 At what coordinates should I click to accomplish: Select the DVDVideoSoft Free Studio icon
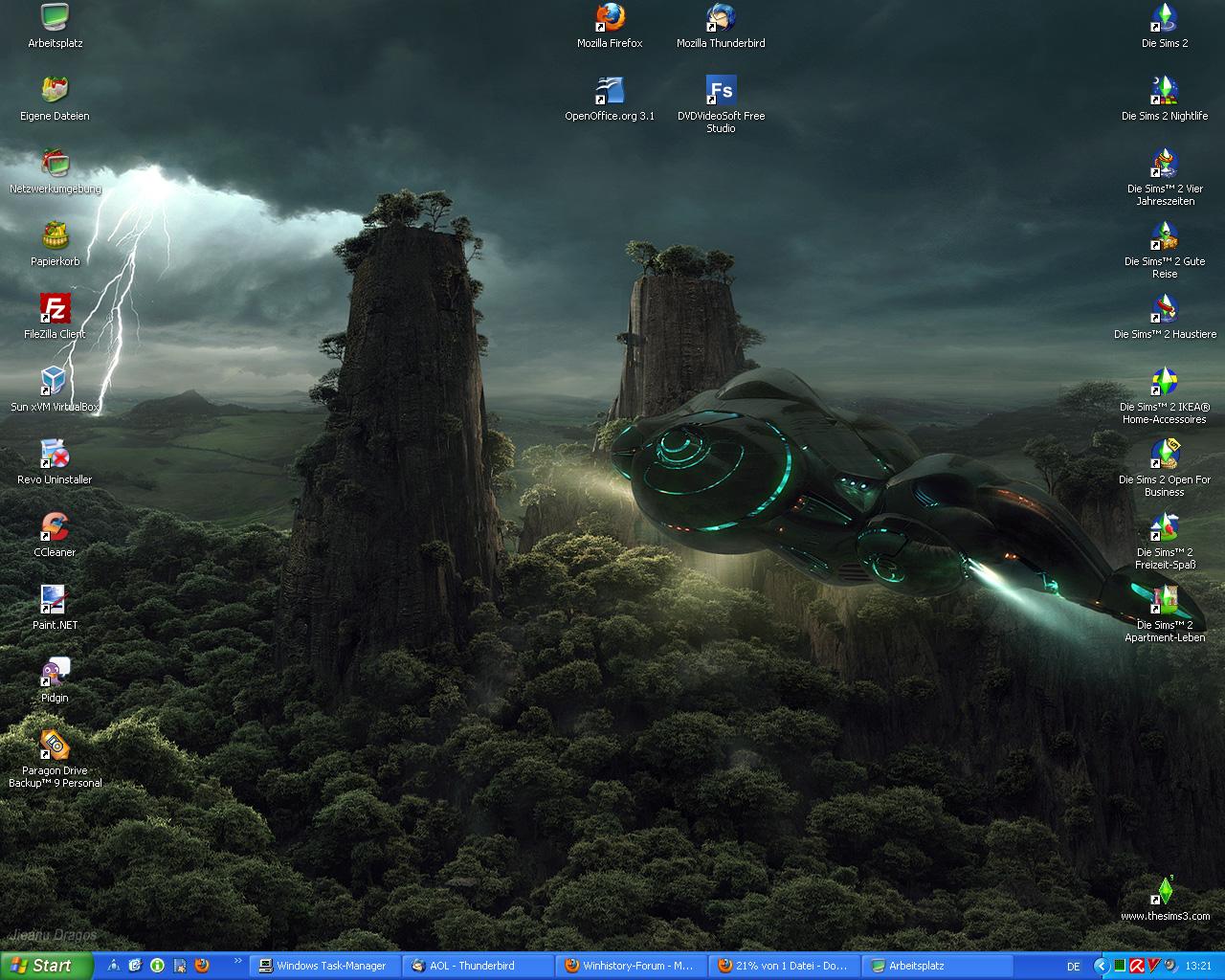tap(721, 92)
